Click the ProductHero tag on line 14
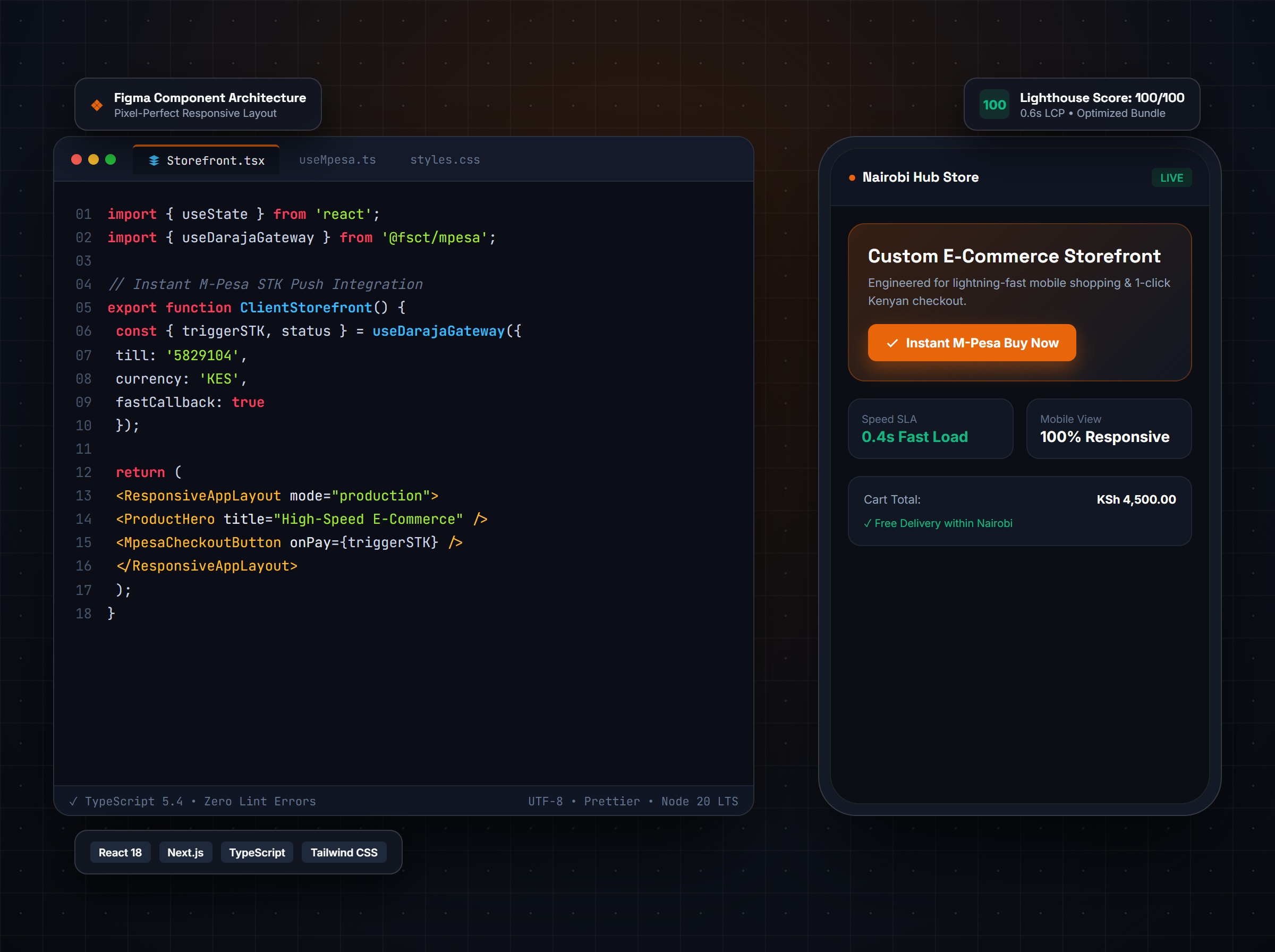The height and width of the screenshot is (952, 1275). click(x=165, y=519)
